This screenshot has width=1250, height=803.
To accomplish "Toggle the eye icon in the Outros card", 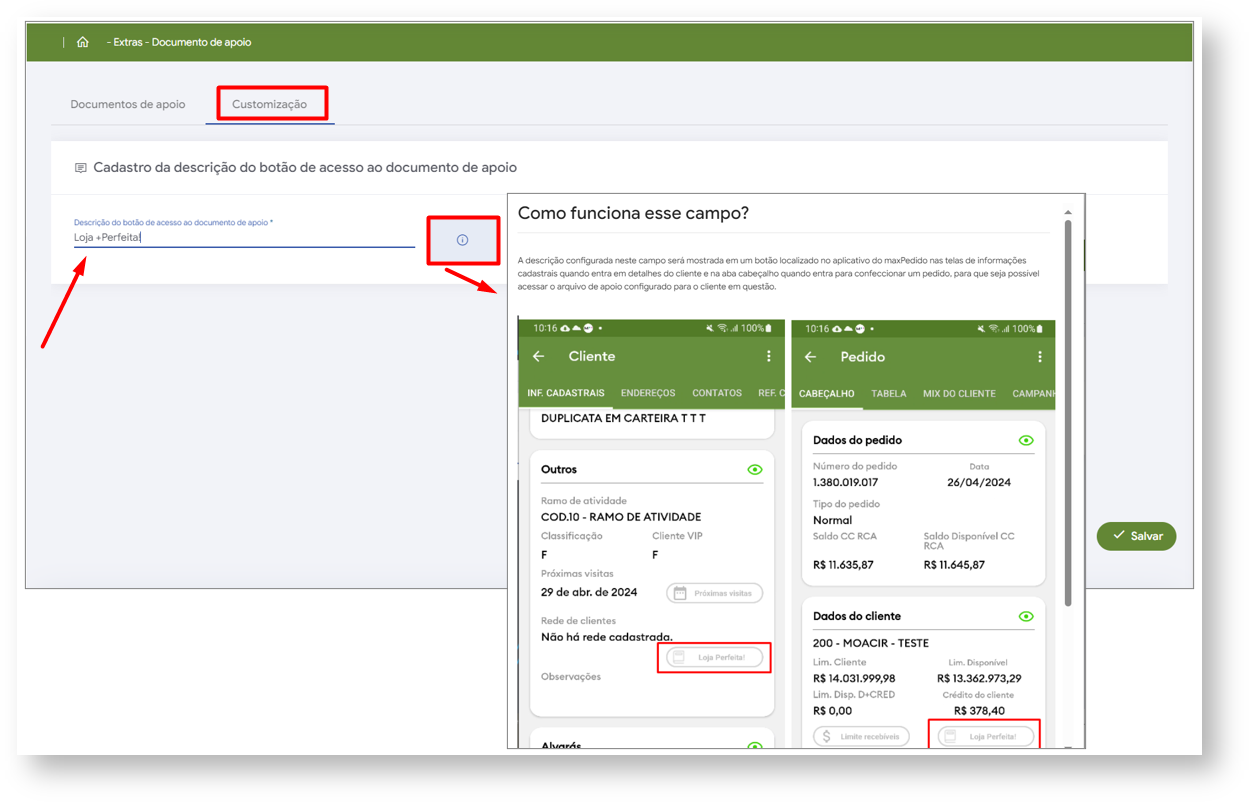I will (755, 470).
